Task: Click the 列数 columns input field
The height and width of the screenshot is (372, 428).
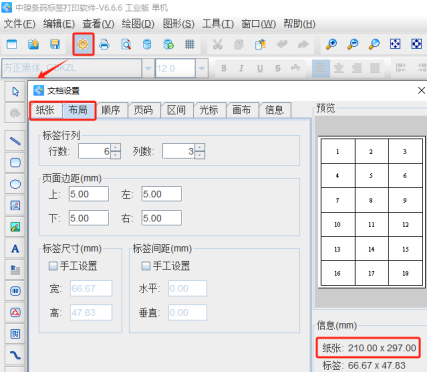Action: click(179, 151)
